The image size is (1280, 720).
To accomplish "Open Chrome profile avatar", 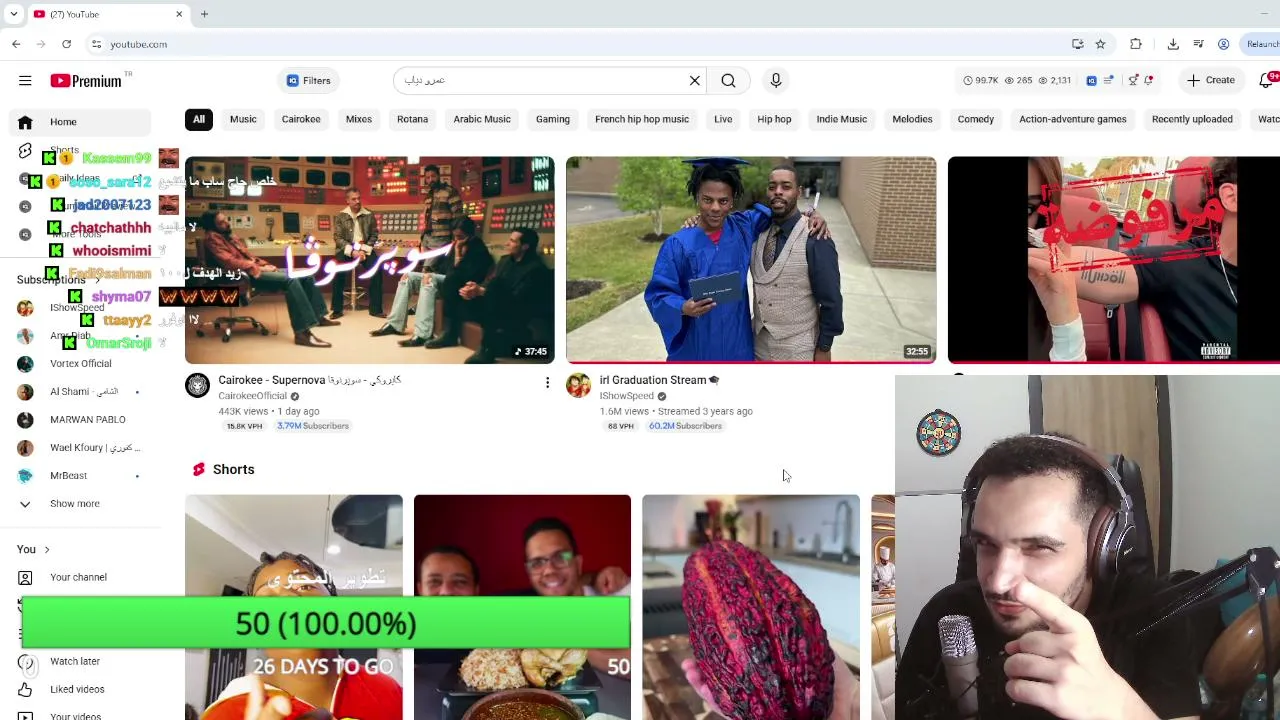I will [x=1223, y=44].
